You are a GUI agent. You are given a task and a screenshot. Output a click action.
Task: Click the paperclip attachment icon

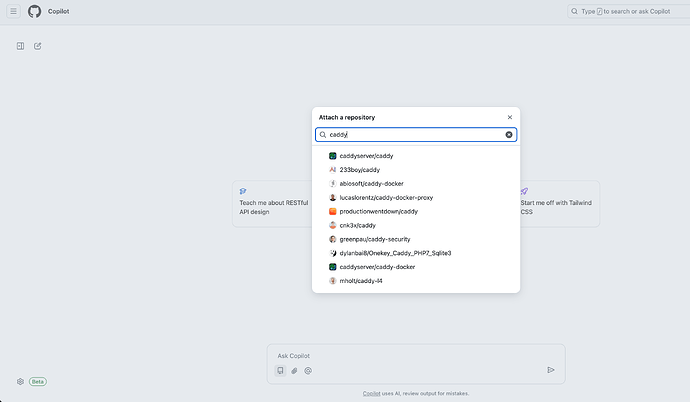point(294,370)
